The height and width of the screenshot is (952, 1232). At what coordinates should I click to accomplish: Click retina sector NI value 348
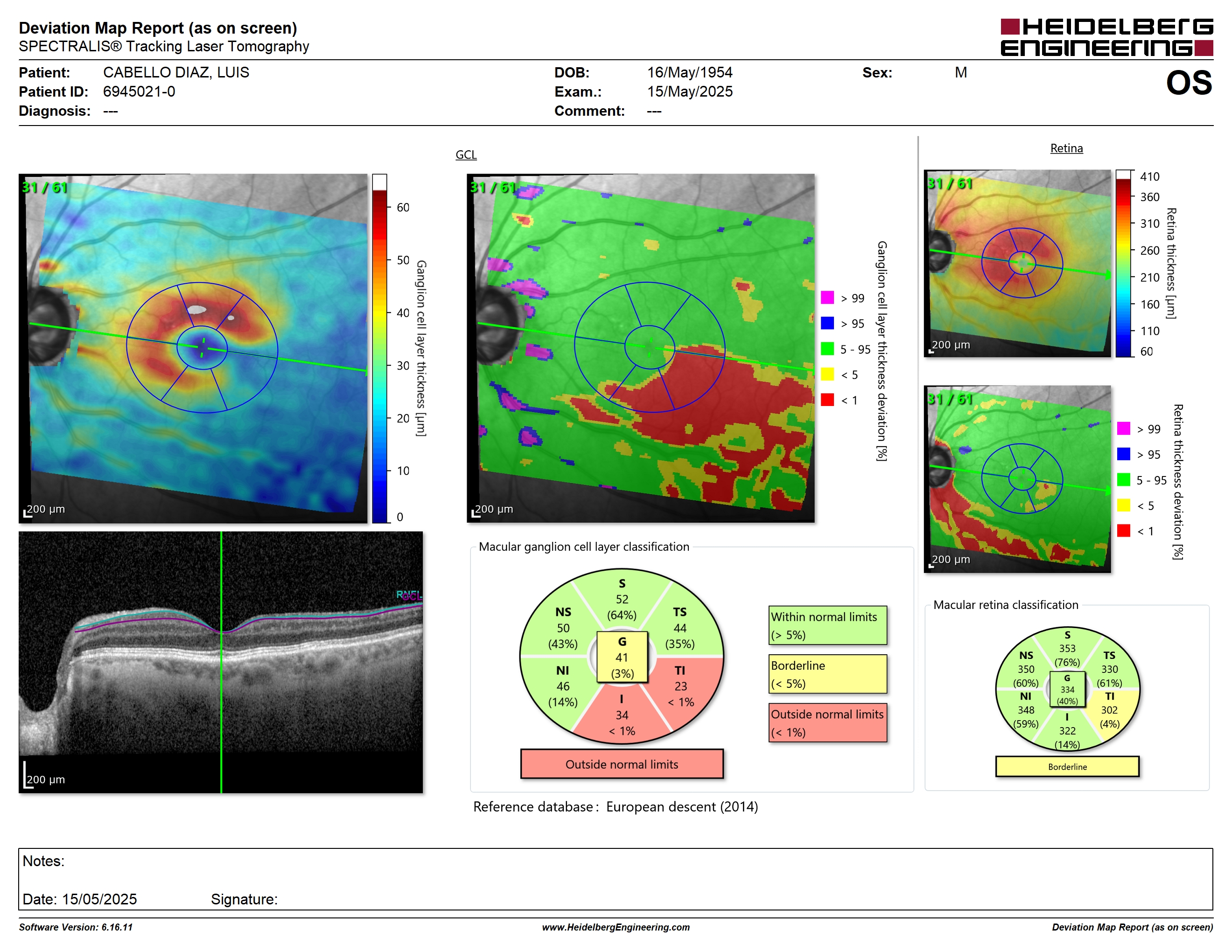pyautogui.click(x=1026, y=710)
